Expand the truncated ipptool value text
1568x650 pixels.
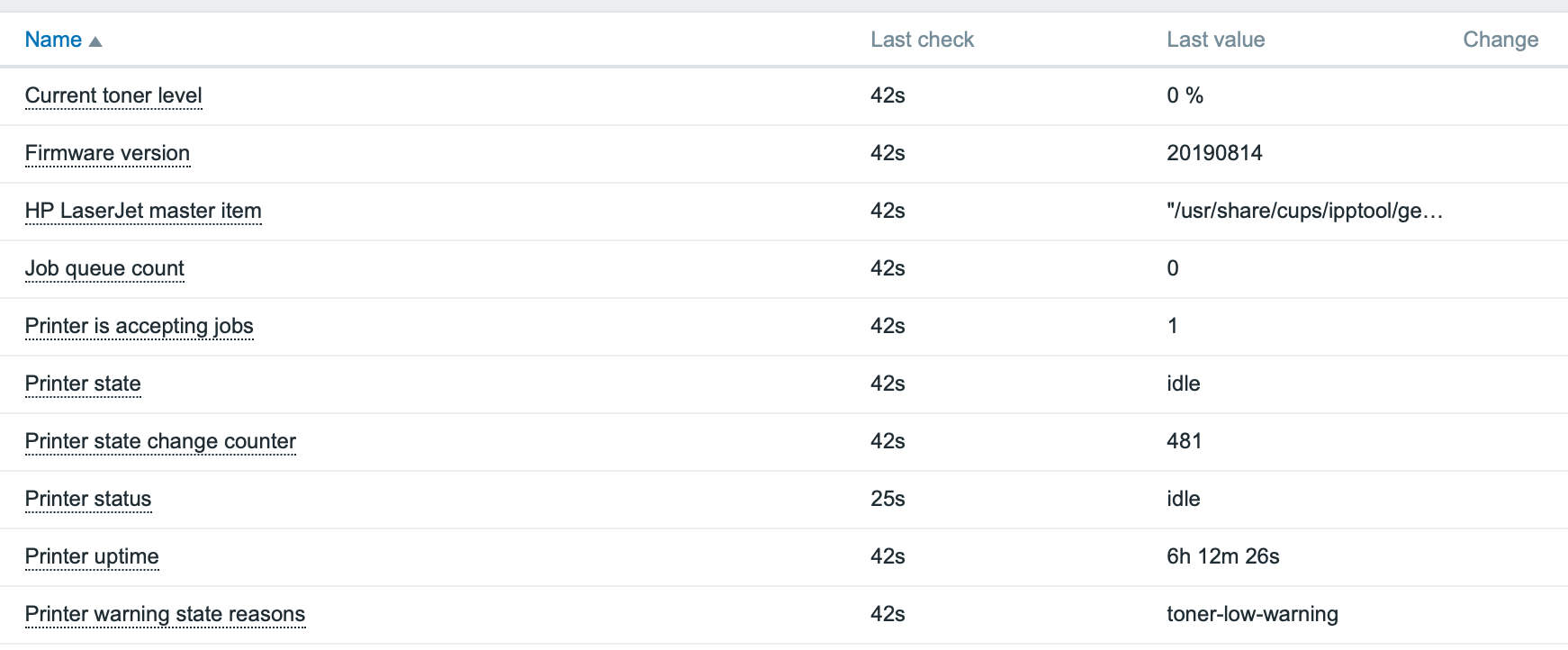click(1305, 211)
